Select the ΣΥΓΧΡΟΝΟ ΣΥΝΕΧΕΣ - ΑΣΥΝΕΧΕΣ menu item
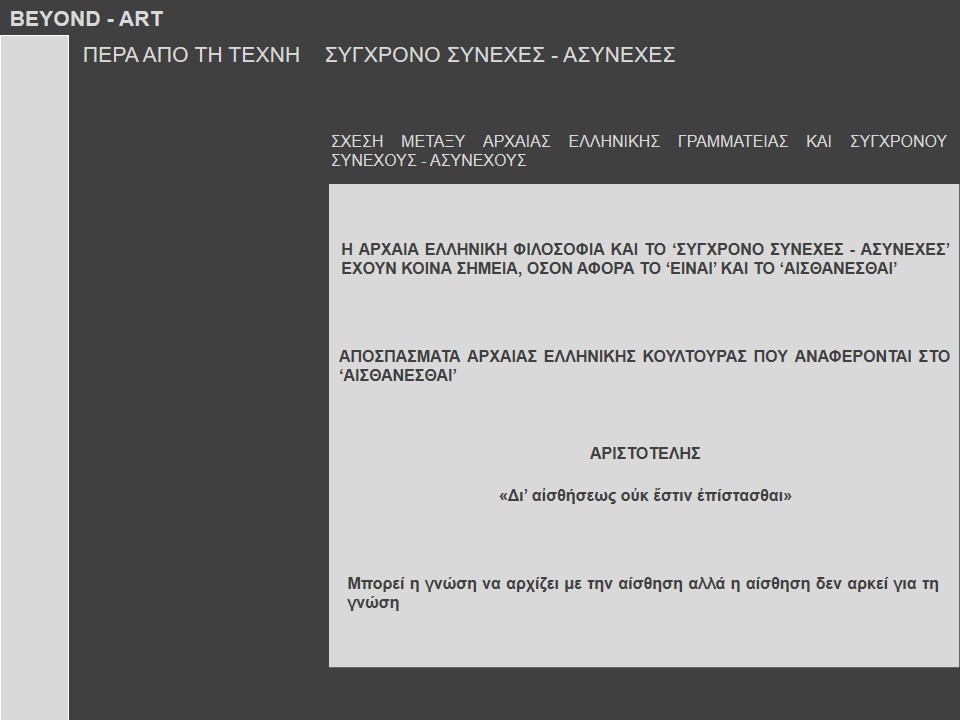 click(x=500, y=55)
